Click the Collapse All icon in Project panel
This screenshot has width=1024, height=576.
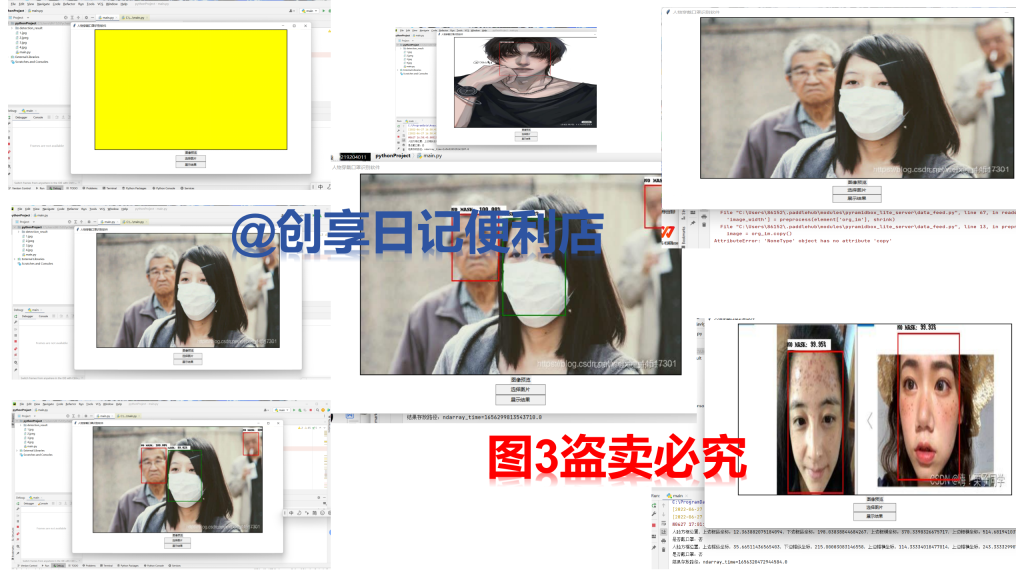(72, 18)
